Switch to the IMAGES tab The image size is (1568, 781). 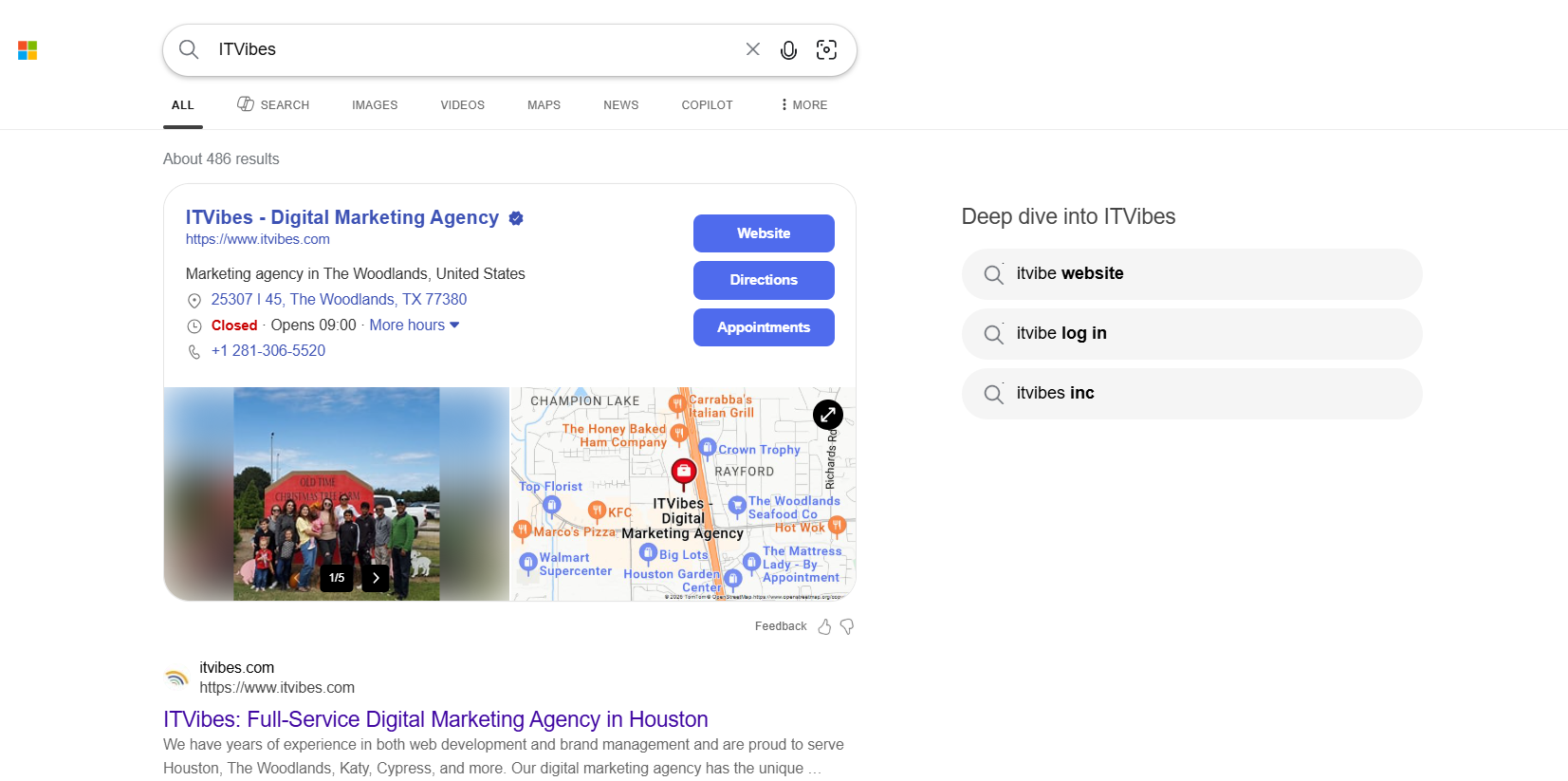pyautogui.click(x=375, y=105)
